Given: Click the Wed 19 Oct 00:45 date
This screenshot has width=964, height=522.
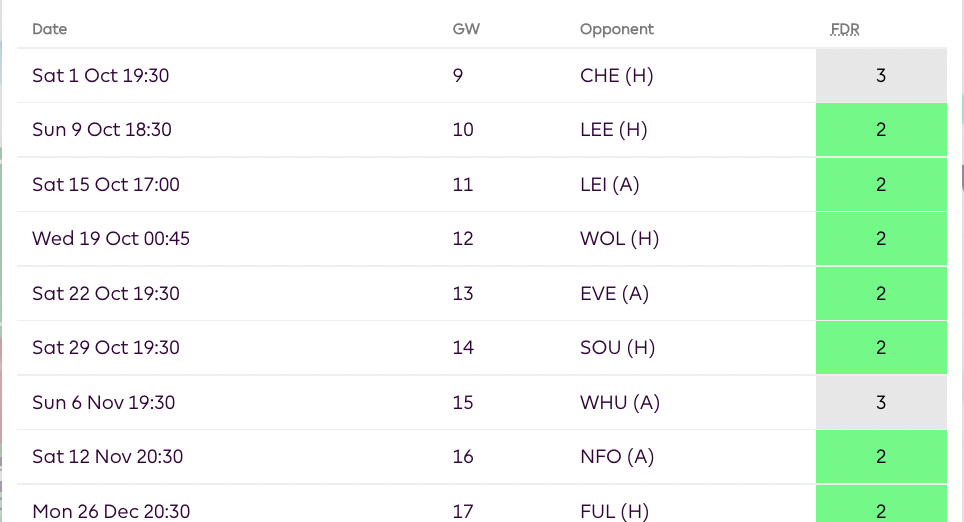Looking at the screenshot, I should click(111, 239).
